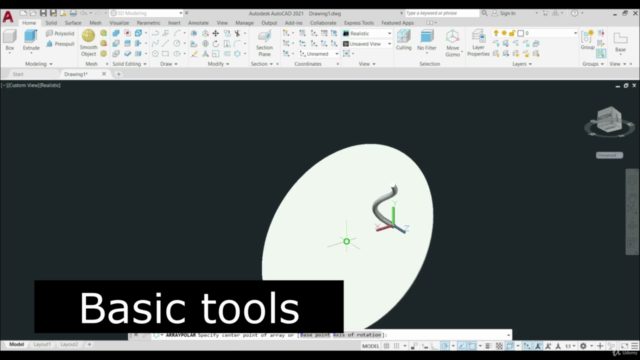
Task: Click the Group tool
Action: tap(587, 40)
